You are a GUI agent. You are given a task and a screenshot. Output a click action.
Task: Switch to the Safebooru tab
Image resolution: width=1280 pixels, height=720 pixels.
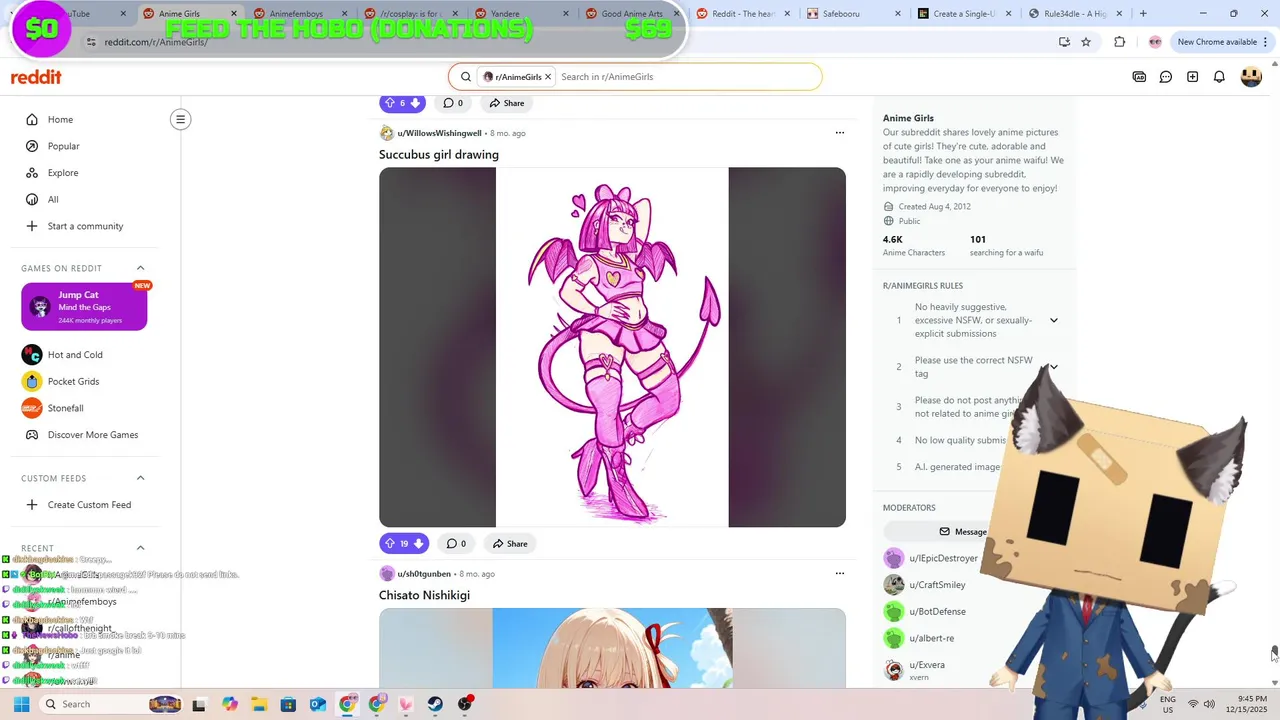pyautogui.click(x=856, y=14)
